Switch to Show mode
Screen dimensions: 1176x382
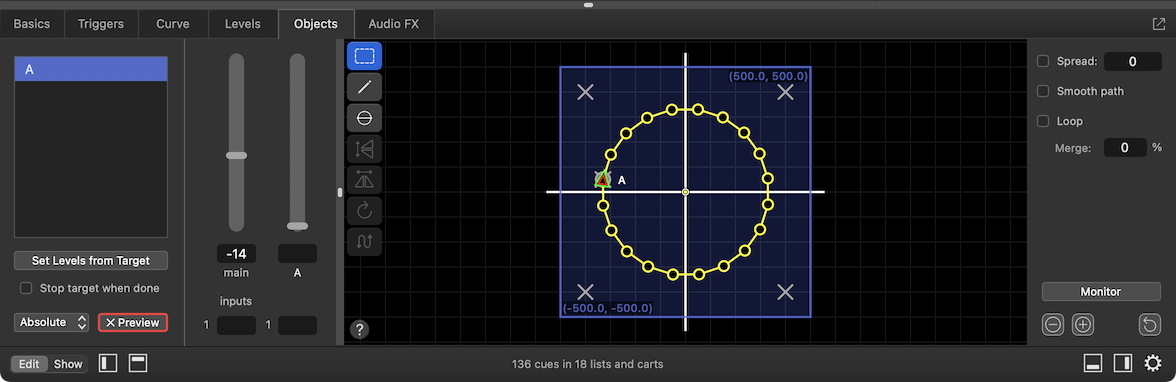point(68,364)
